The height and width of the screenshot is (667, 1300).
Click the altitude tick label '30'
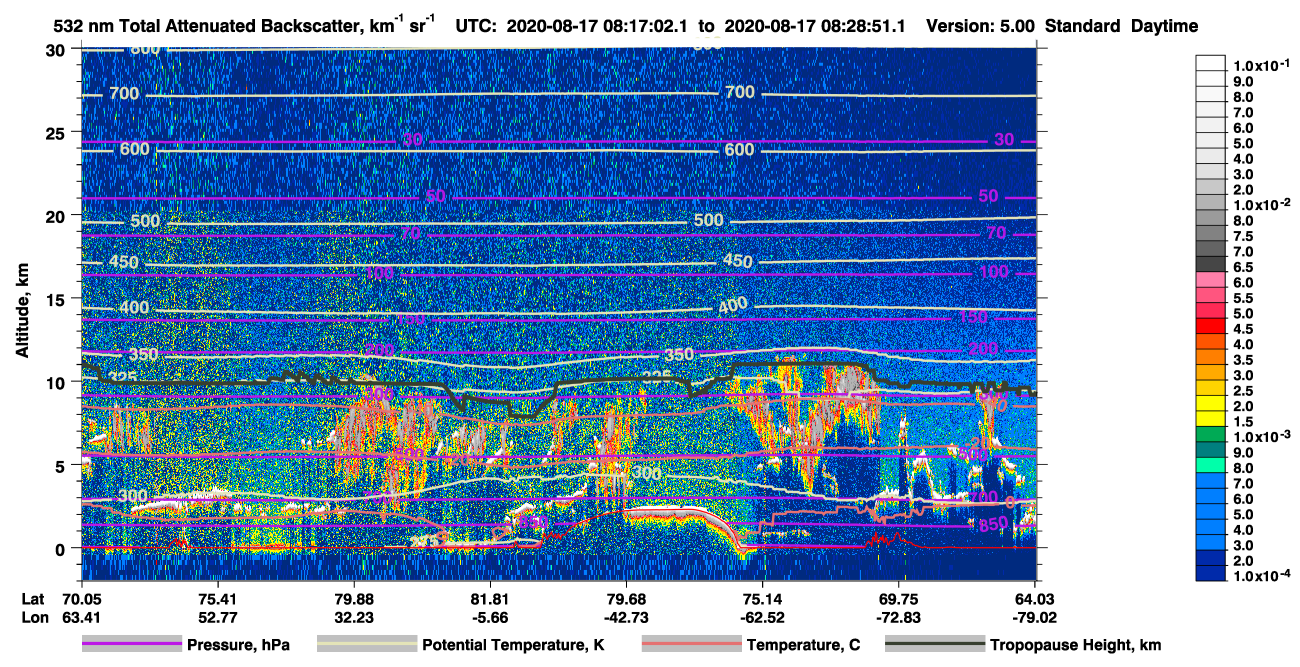[x=58, y=49]
